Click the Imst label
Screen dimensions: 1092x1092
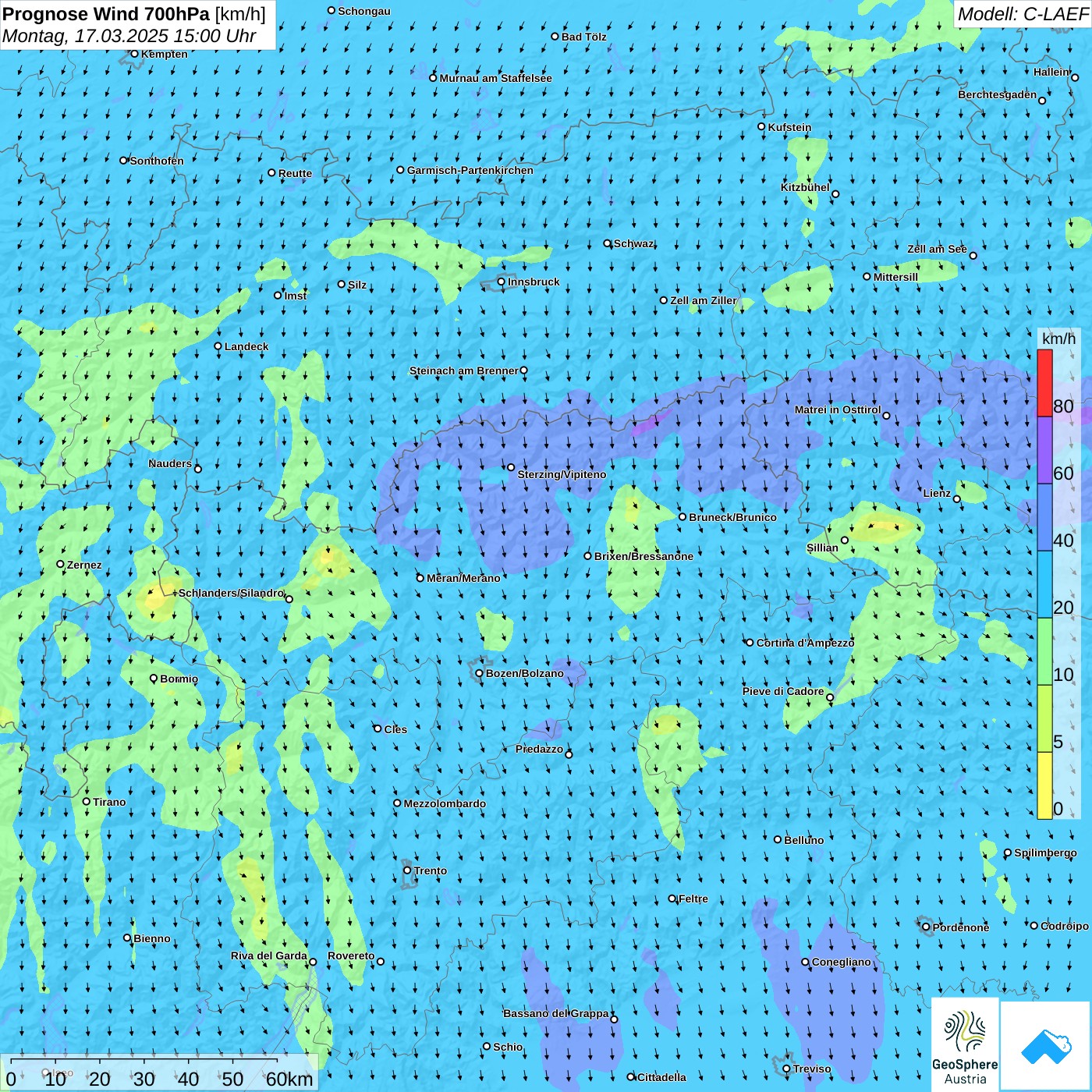point(296,296)
